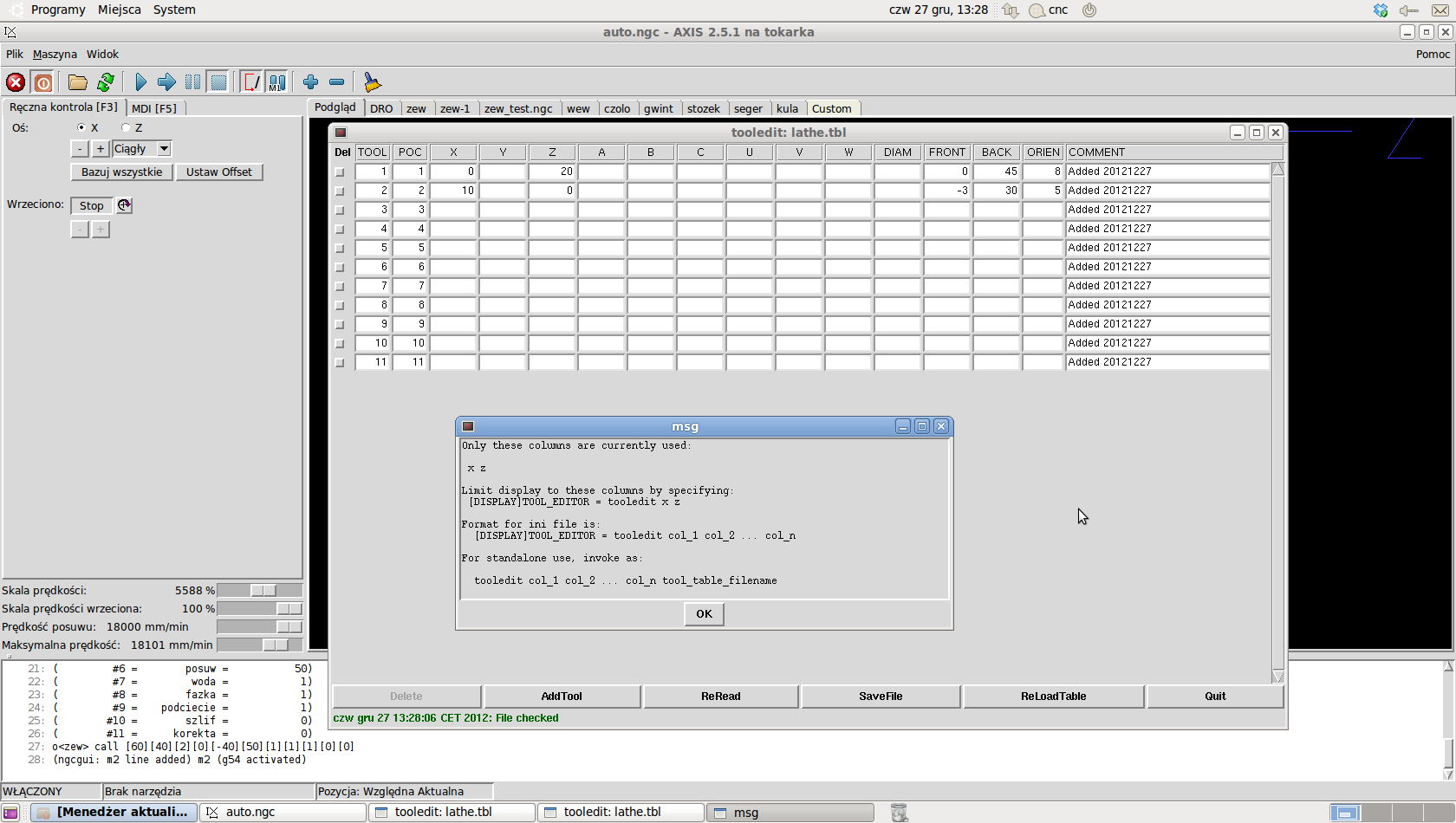The width and height of the screenshot is (1456, 823).
Task: Jog axis negative with minus button
Action: [80, 149]
